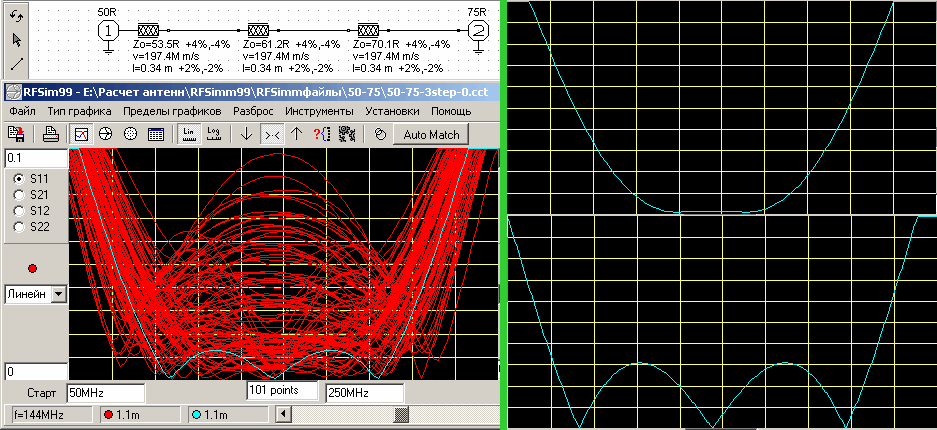Open the Разброс menu

(x=253, y=111)
